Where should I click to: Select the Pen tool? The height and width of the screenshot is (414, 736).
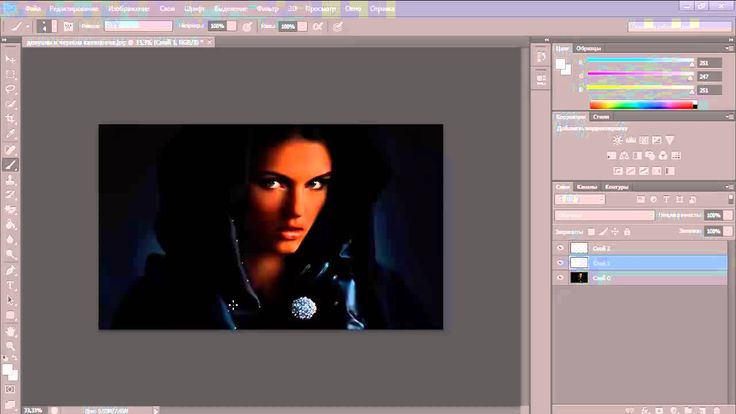point(10,270)
